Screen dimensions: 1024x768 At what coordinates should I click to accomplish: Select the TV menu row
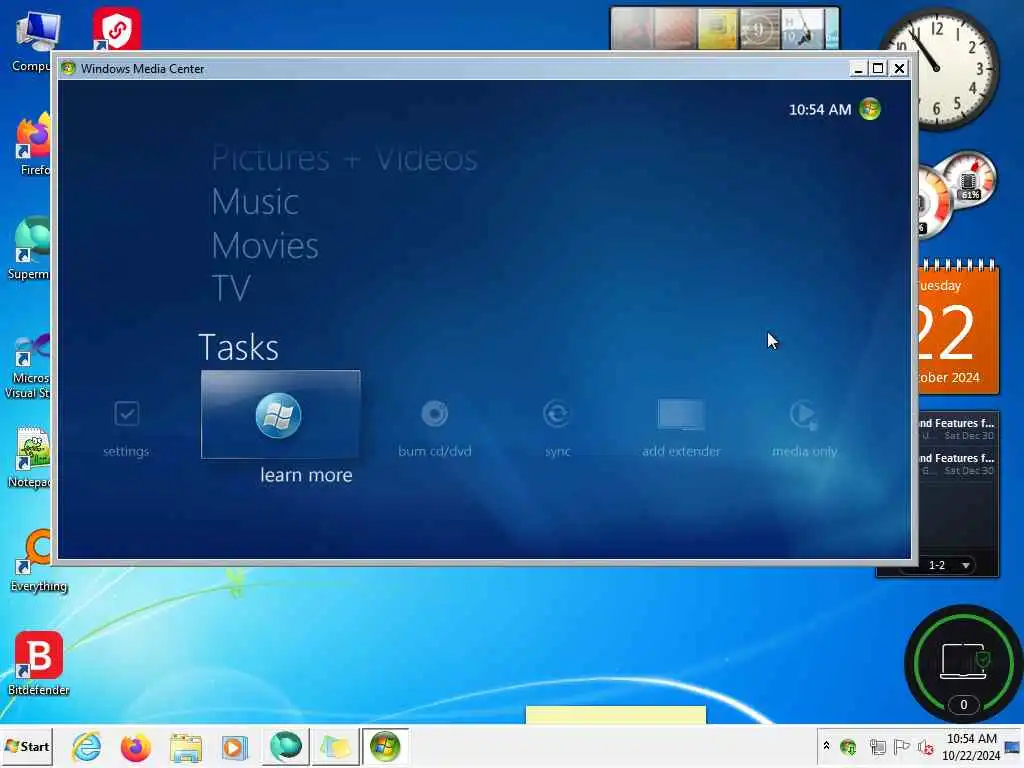pyautogui.click(x=231, y=288)
